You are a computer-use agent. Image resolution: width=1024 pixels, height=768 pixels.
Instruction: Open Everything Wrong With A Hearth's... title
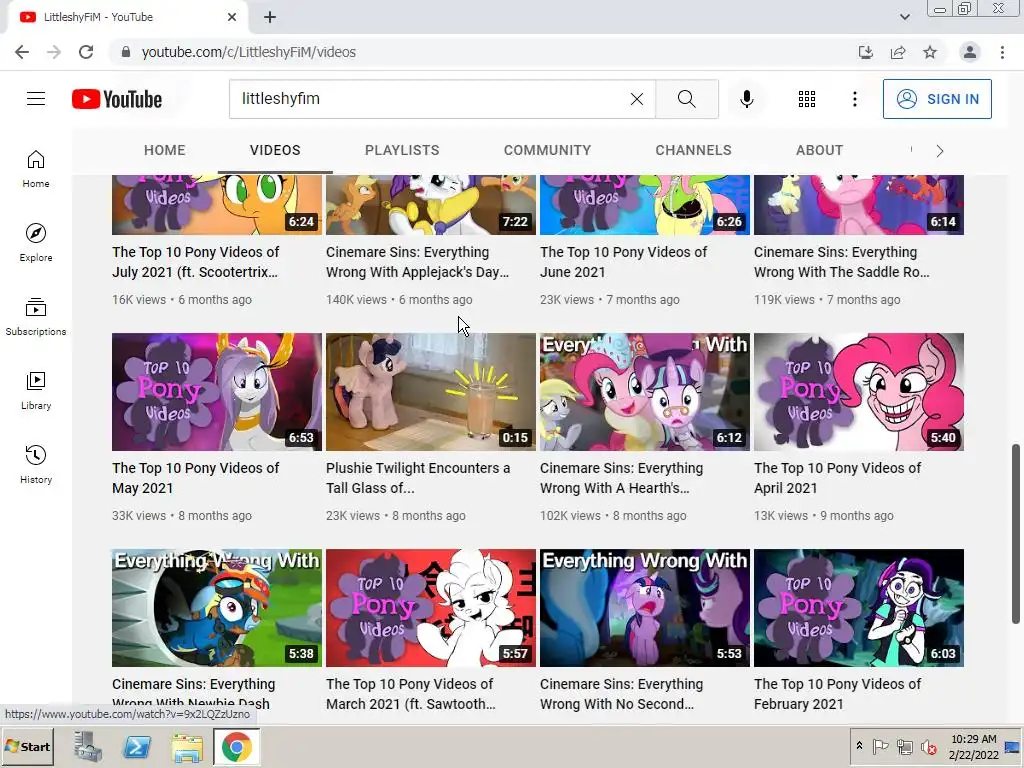coord(622,478)
